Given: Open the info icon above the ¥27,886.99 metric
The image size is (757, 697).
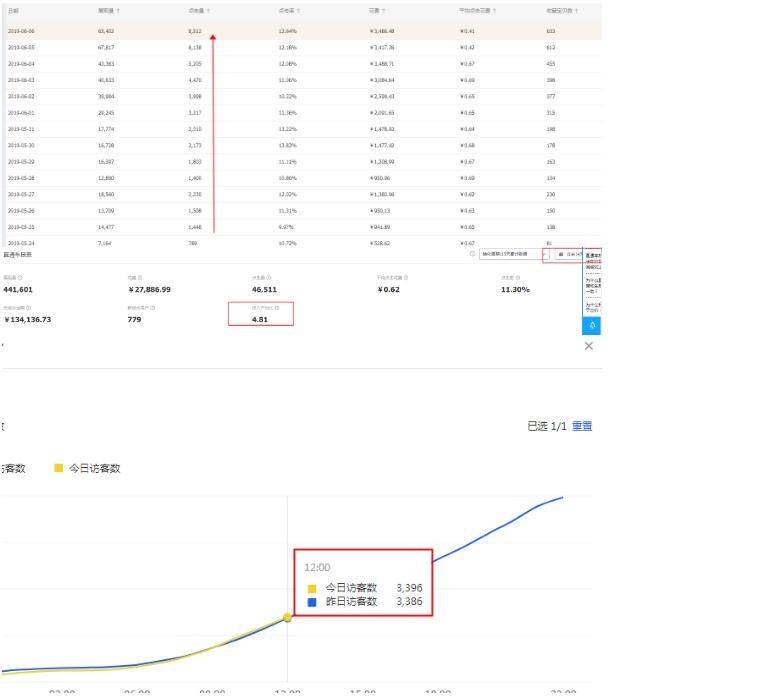Looking at the screenshot, I should click(140, 278).
